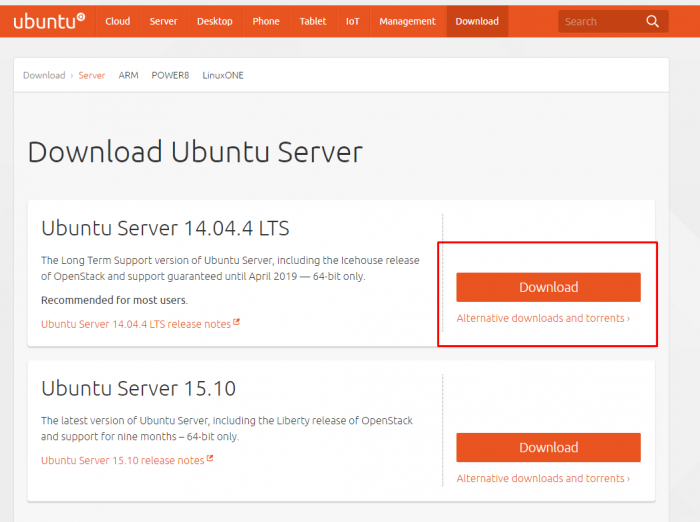700x522 pixels.
Task: Click the search magnifier icon
Action: point(652,21)
